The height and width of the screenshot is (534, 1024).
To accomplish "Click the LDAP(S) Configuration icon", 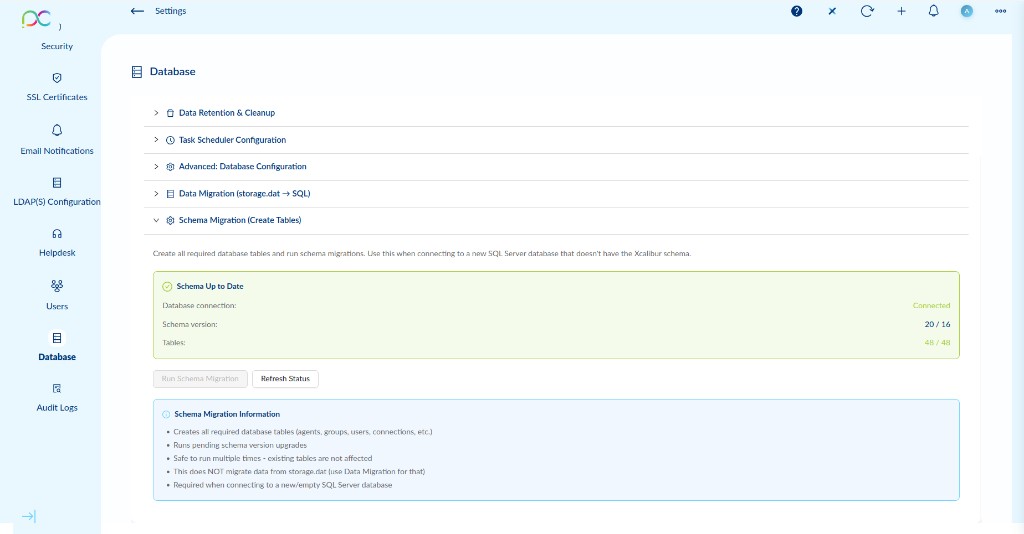I will [x=57, y=183].
